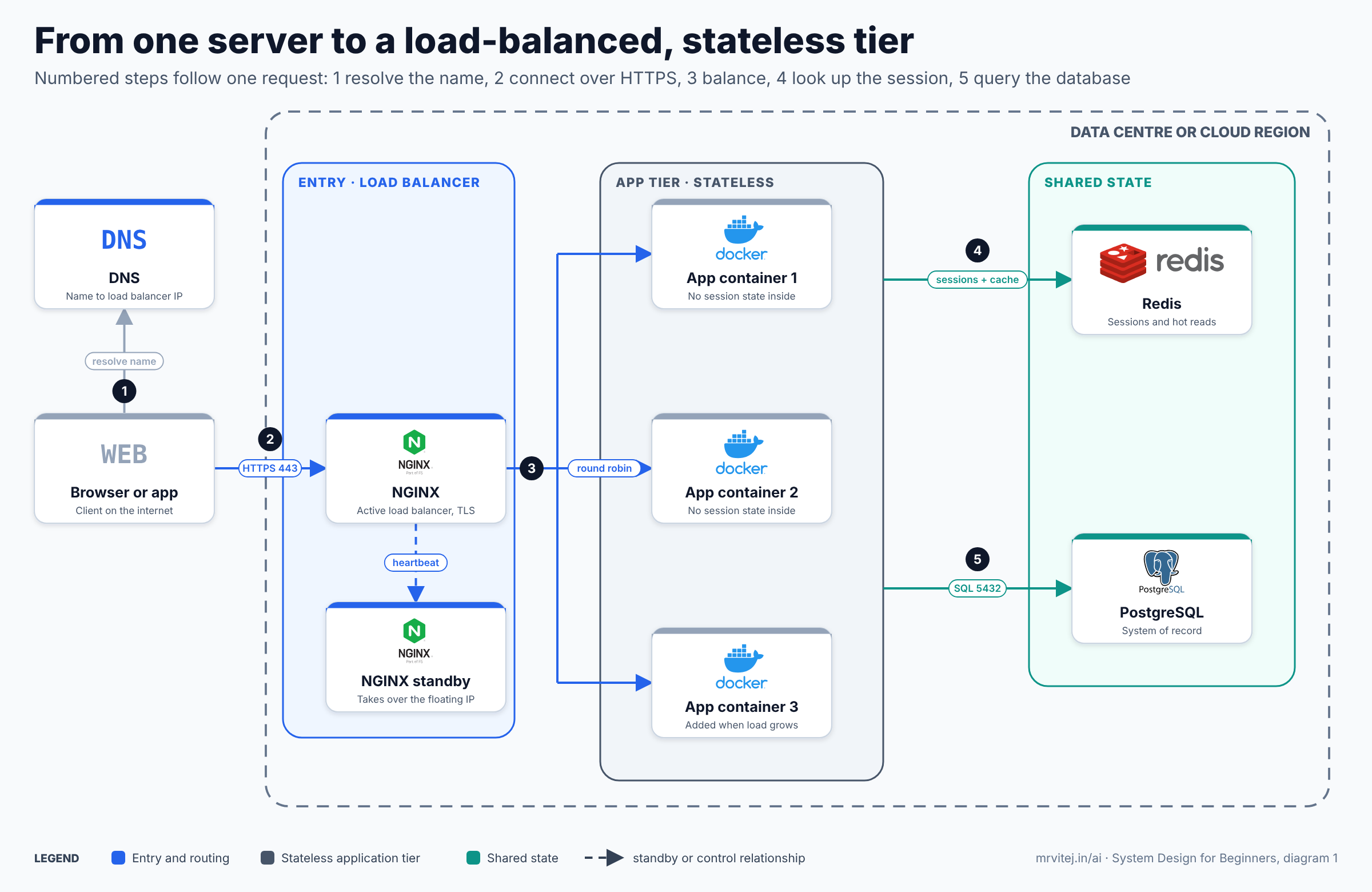
Task: Click 'Takes over the floating IP' caption
Action: pos(415,699)
